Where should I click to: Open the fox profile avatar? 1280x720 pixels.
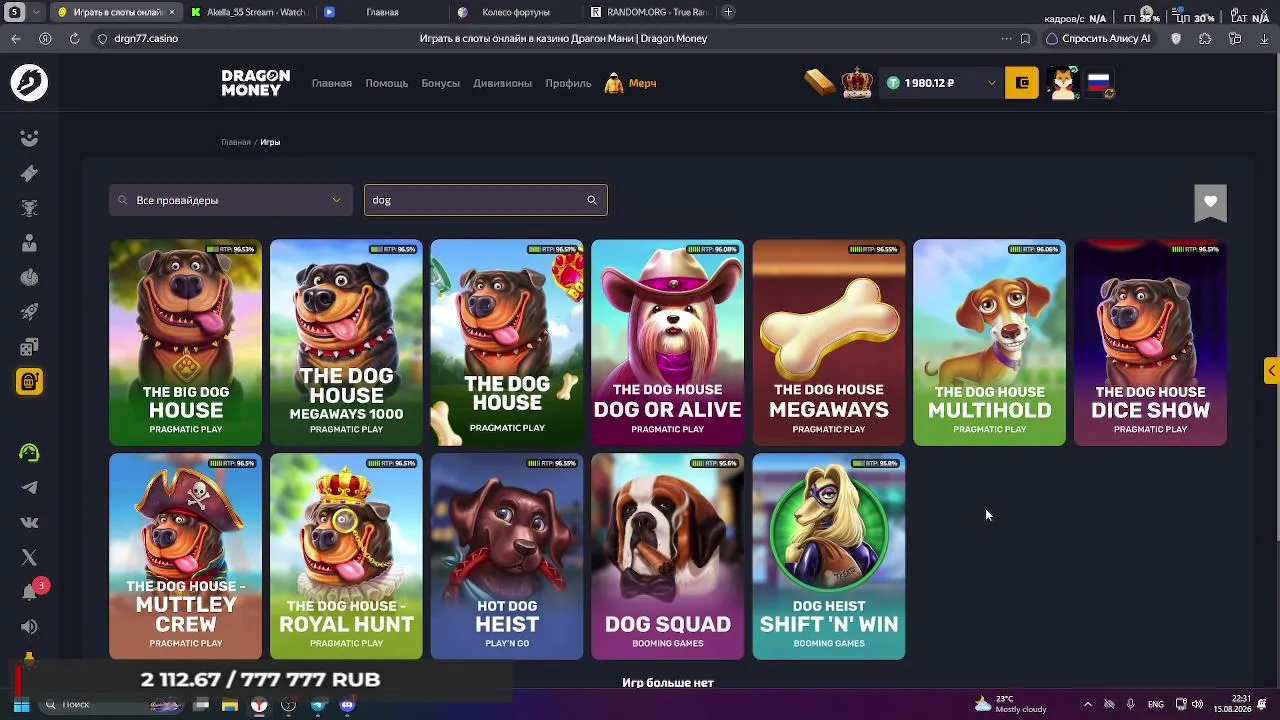coord(1063,83)
